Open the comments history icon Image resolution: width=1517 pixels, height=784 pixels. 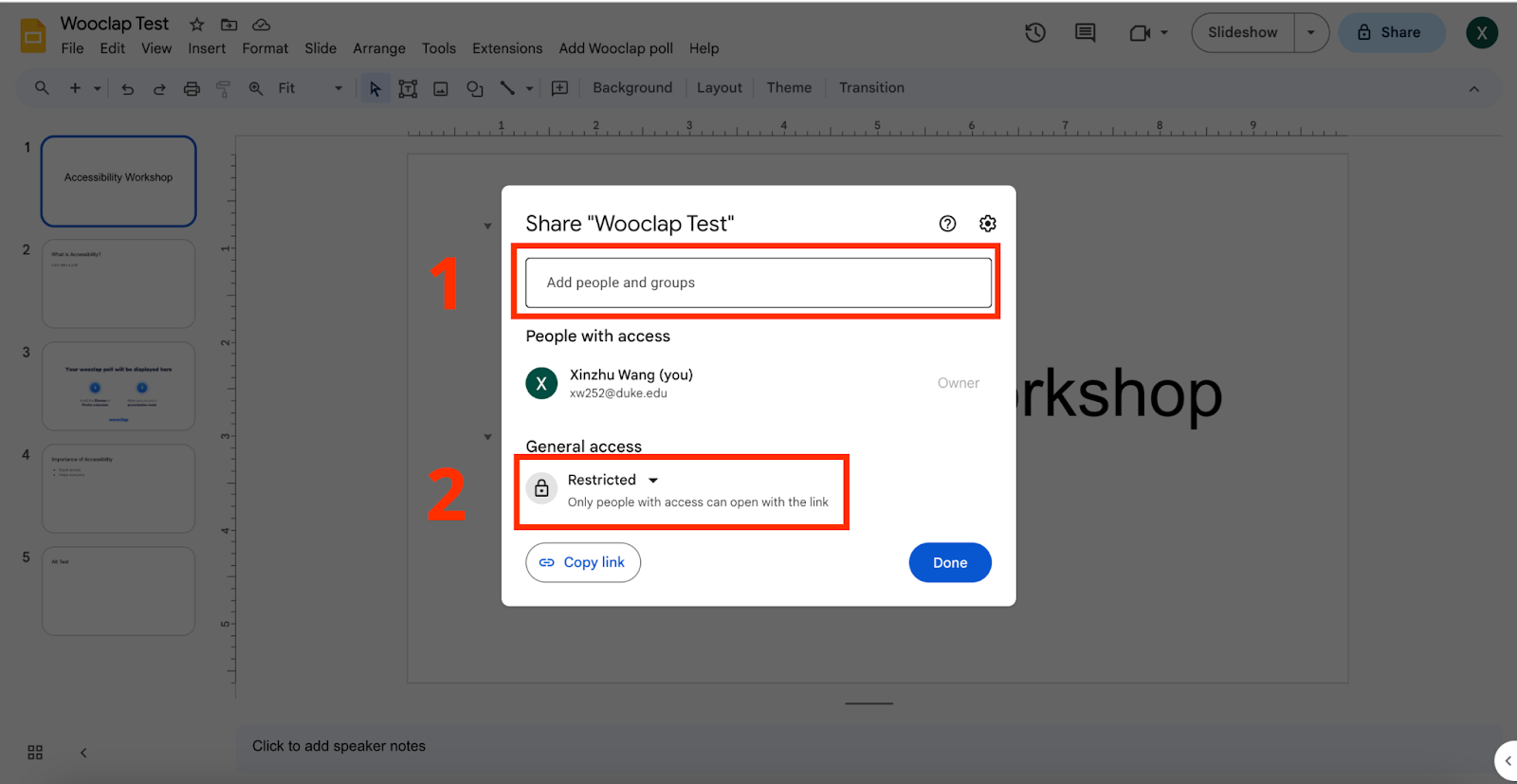tap(1086, 32)
